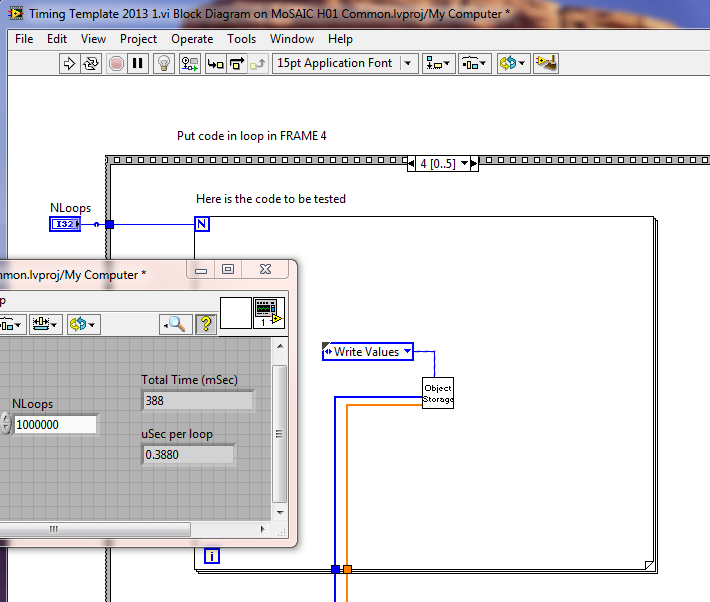Click the Clean Up Diagram button
The height and width of the screenshot is (602, 710).
[546, 63]
